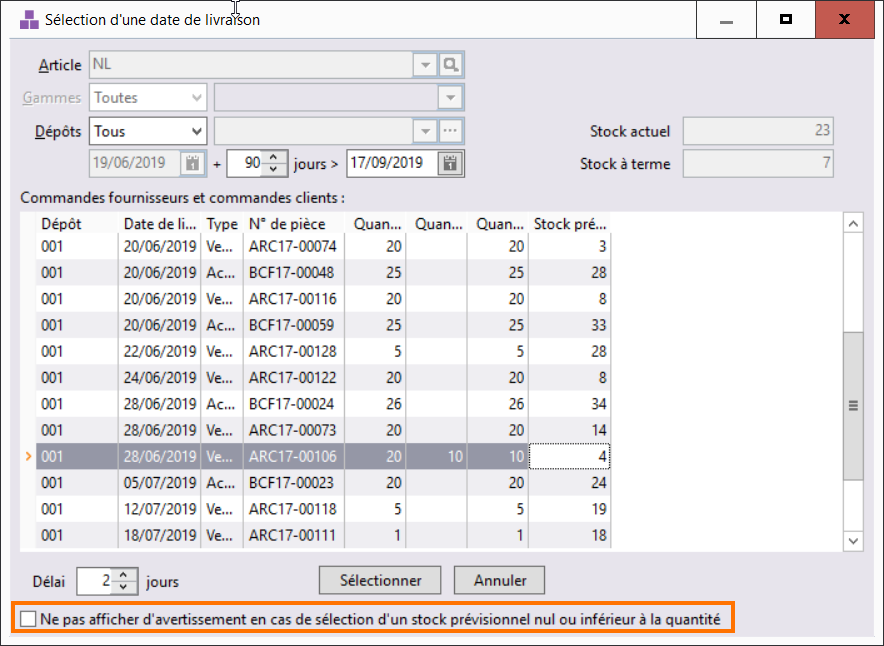This screenshot has width=884, height=646.
Task: Expand the second Gammes dropdown arrow
Action: [450, 98]
